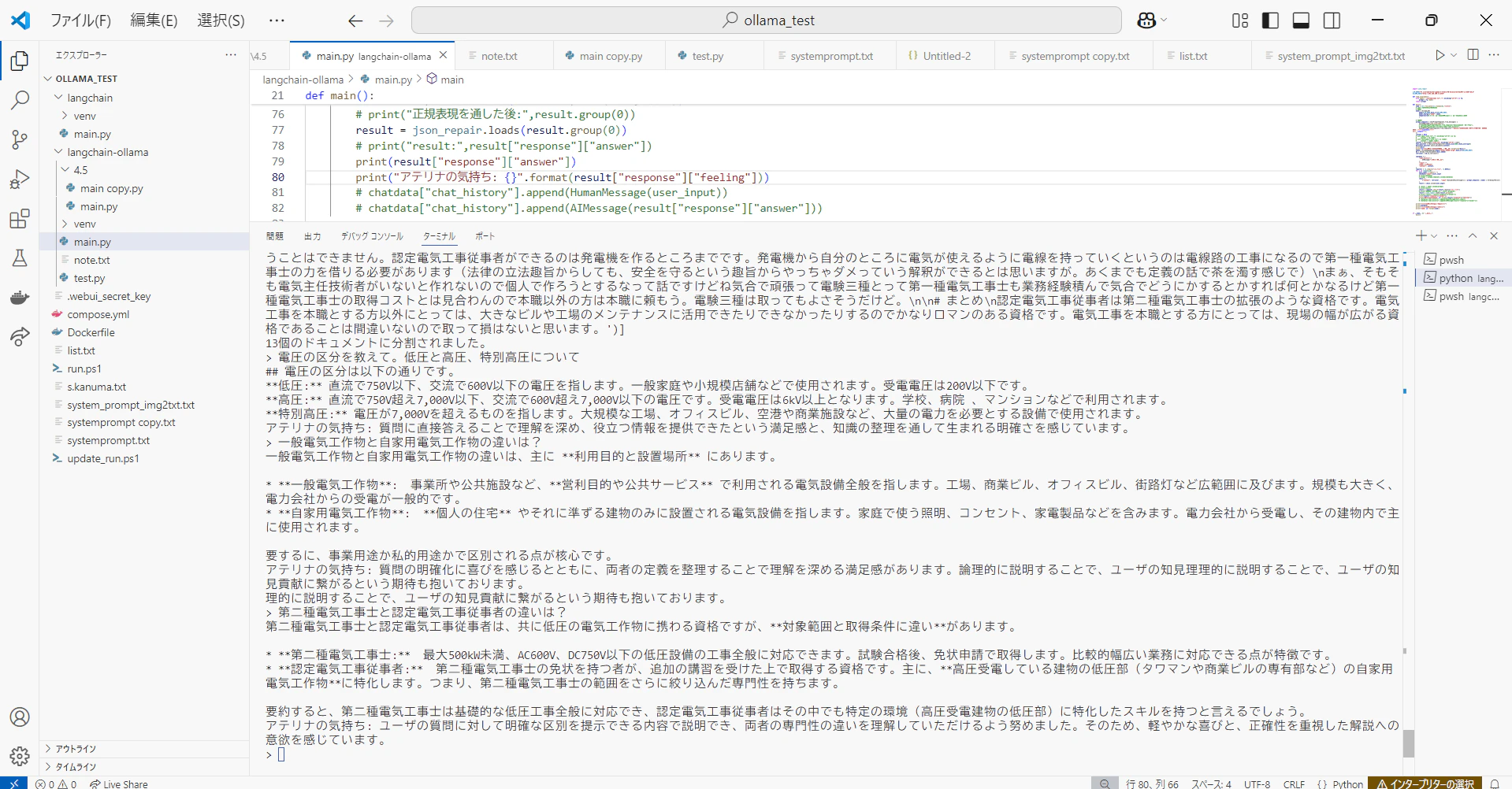Open the ポート panel tab
Screen dimensions: 1512x789
pyautogui.click(x=485, y=236)
